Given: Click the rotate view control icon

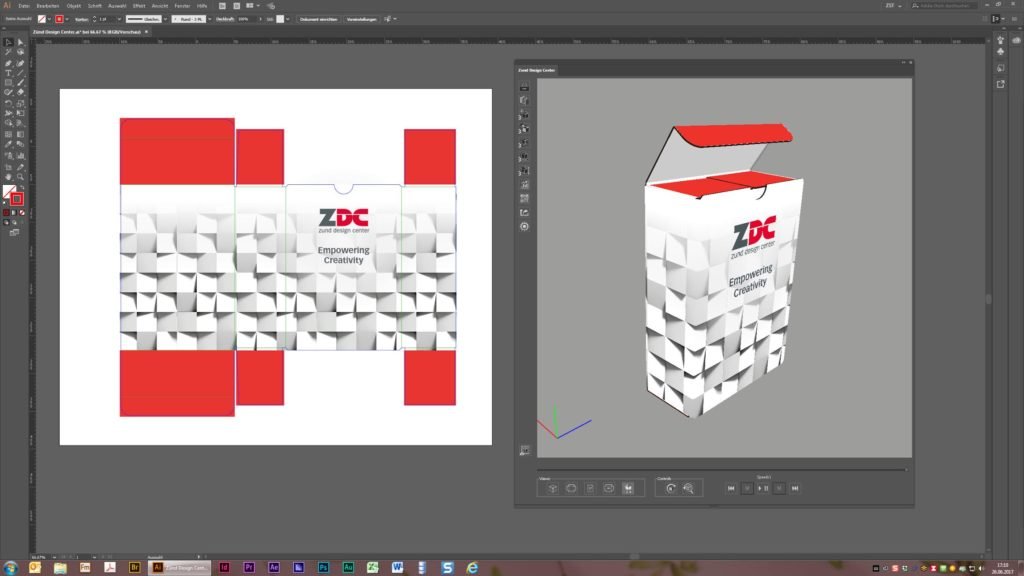Looking at the screenshot, I should coord(670,488).
